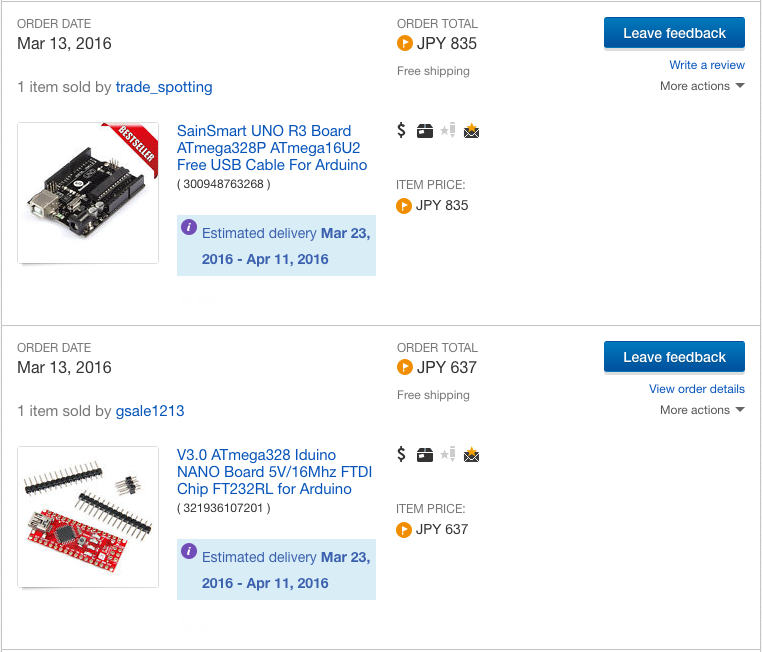Visit seller gsale1213's profile
This screenshot has height=652, width=762.
point(150,411)
